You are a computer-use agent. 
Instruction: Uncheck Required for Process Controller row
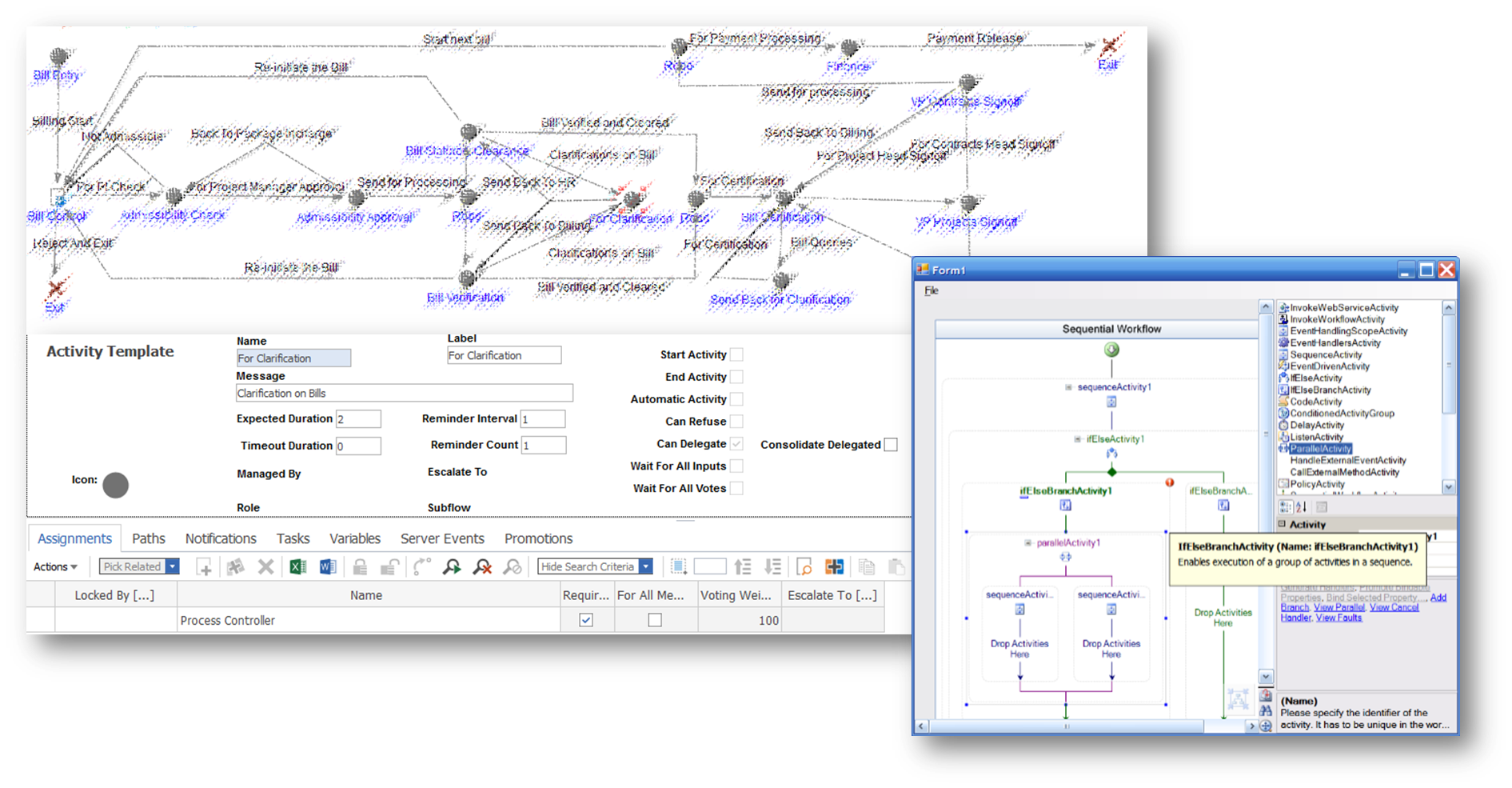[586, 620]
